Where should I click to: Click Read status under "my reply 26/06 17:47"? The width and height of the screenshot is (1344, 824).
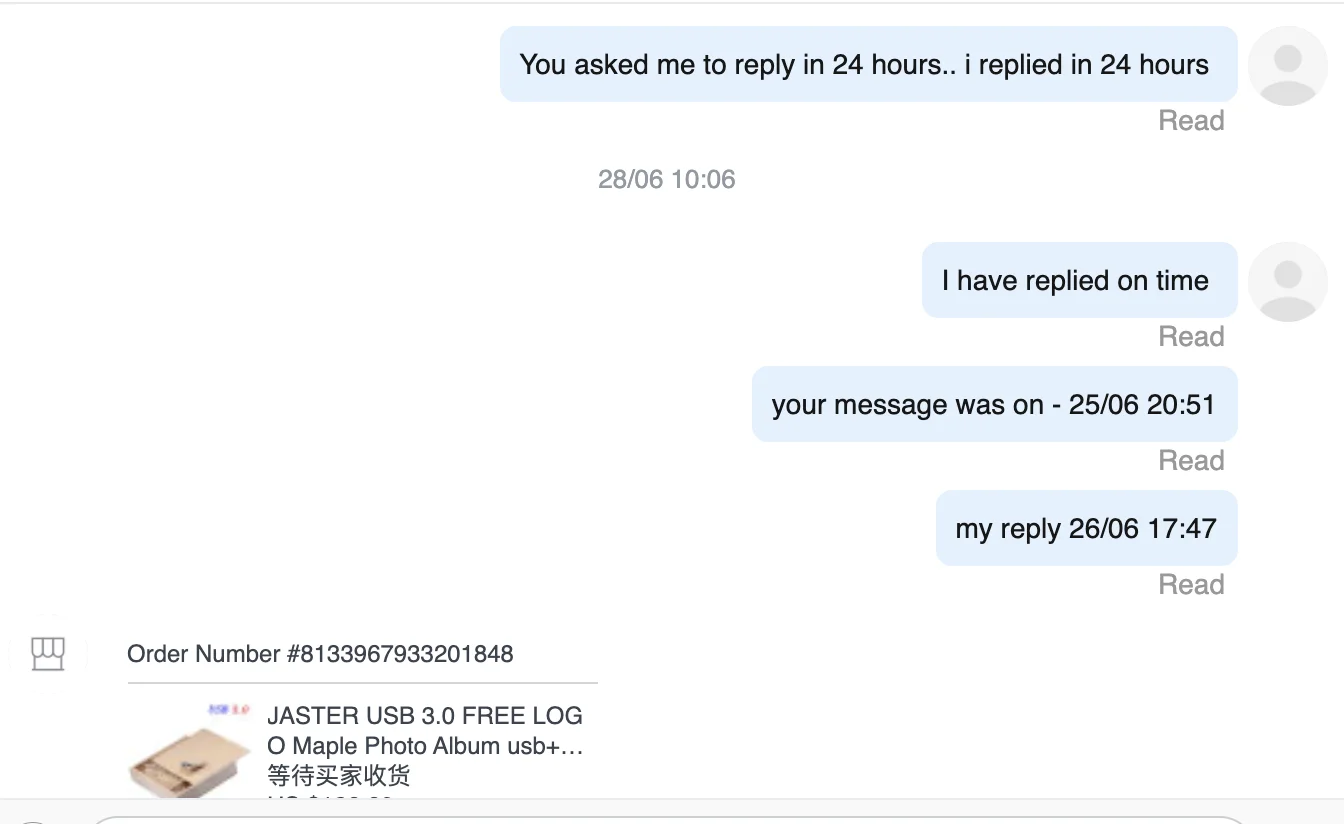(x=1191, y=584)
